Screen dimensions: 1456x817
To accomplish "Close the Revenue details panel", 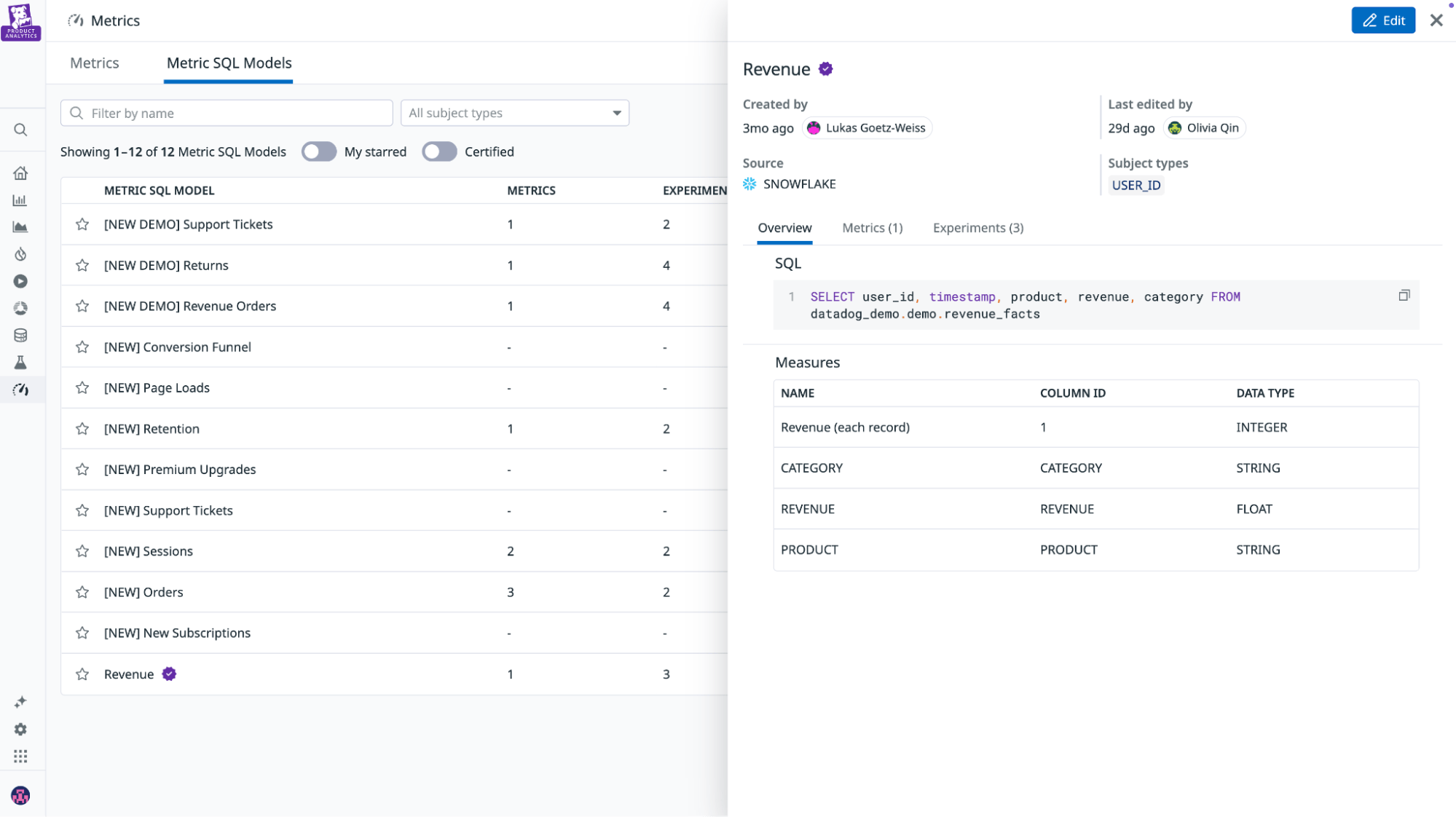I will coord(1436,20).
